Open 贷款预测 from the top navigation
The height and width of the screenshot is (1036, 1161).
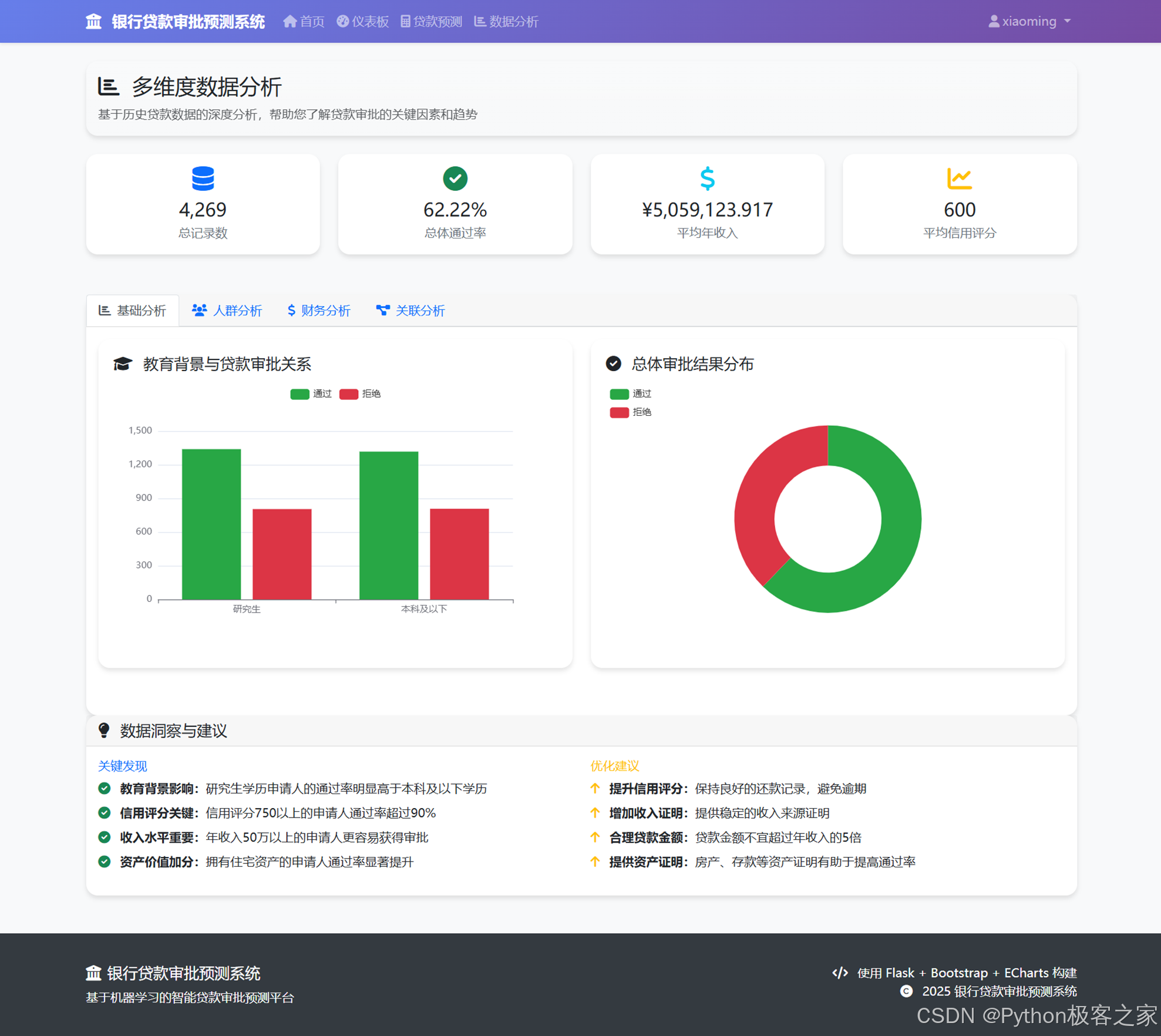point(431,22)
